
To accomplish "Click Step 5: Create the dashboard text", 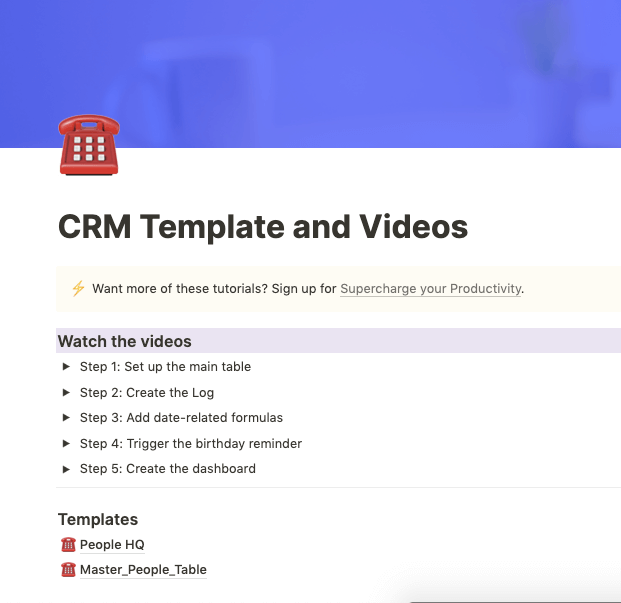I will click(x=168, y=469).
